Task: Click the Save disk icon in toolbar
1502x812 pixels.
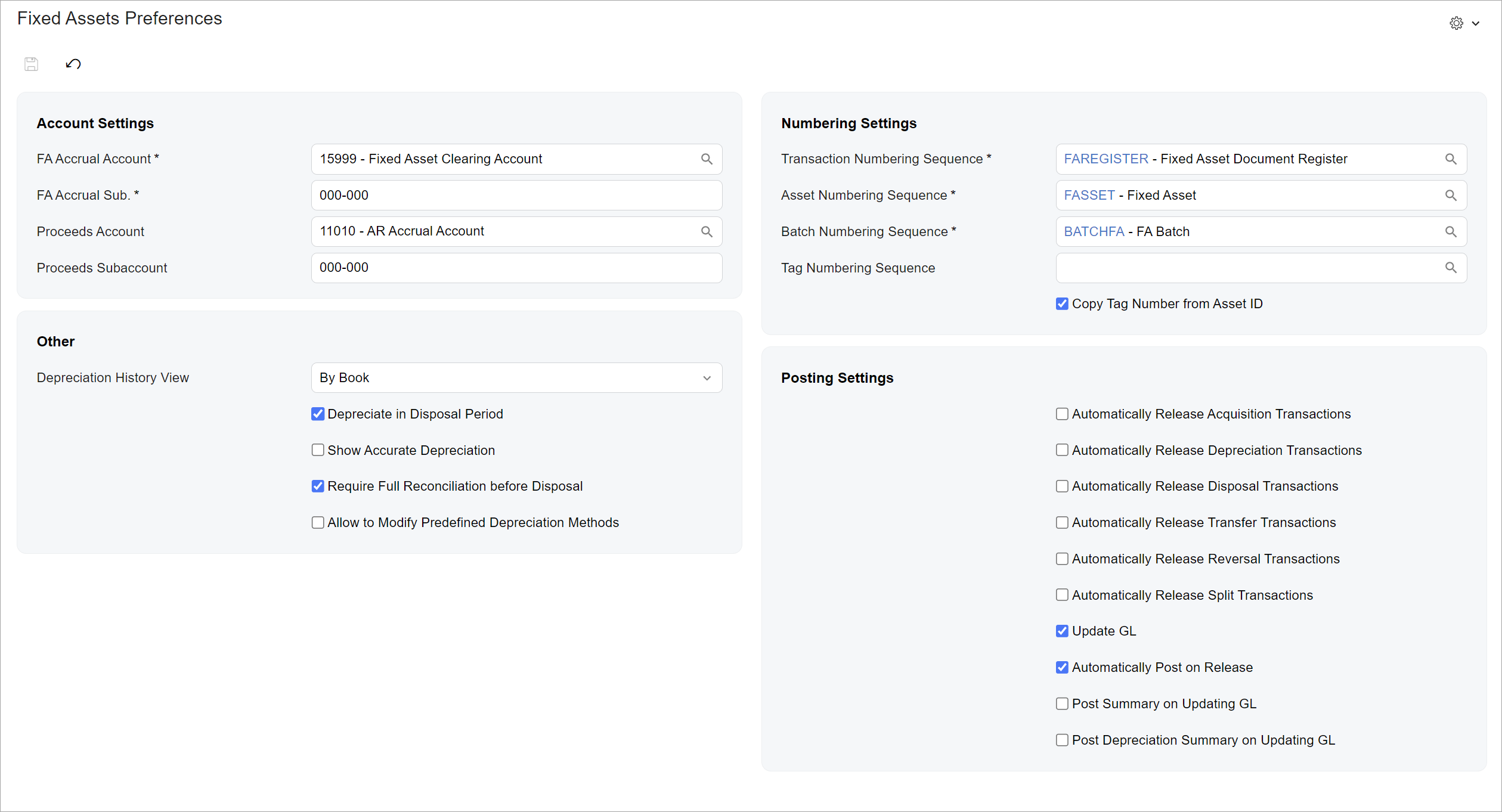Action: tap(31, 64)
